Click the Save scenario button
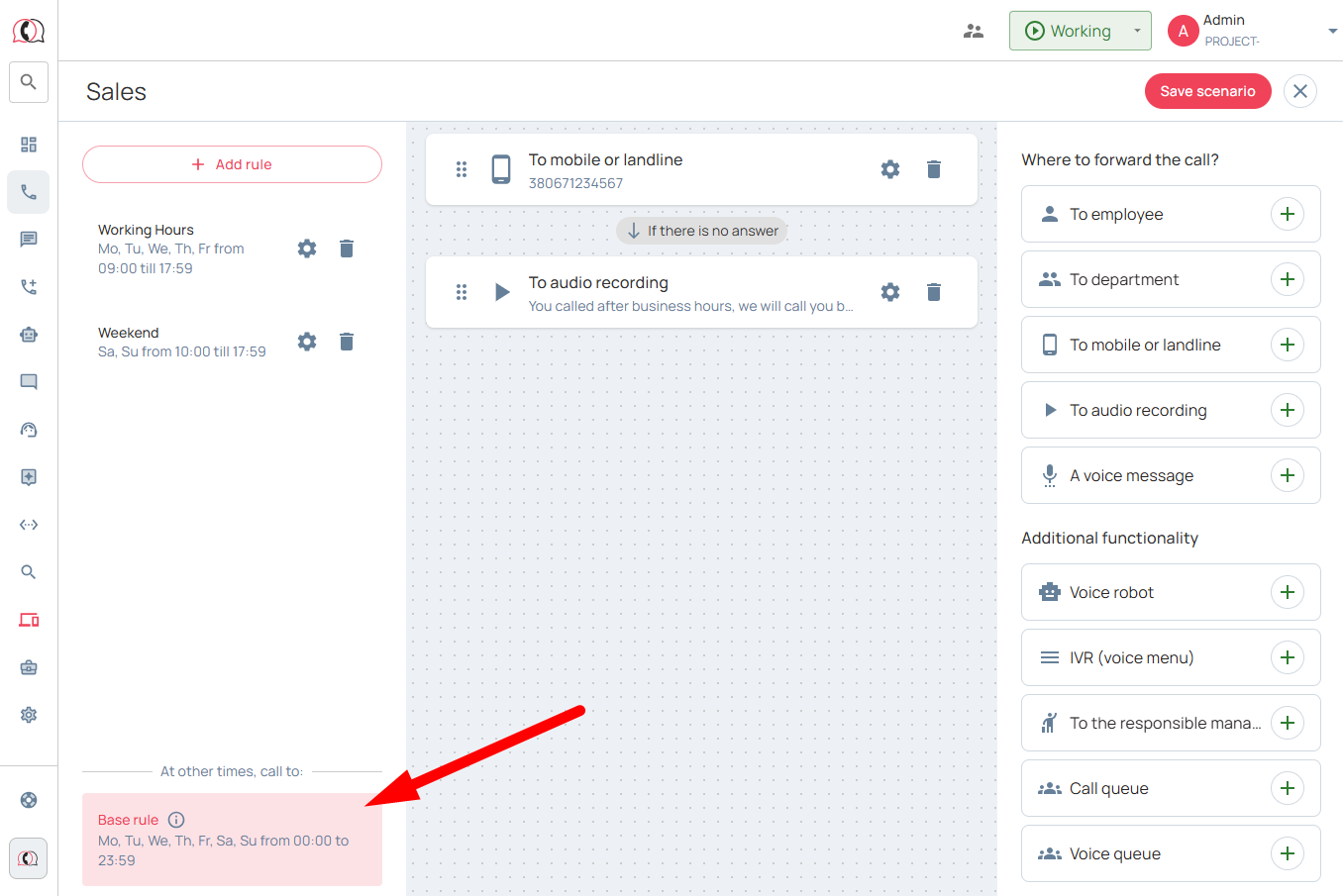The image size is (1343, 896). tap(1207, 91)
